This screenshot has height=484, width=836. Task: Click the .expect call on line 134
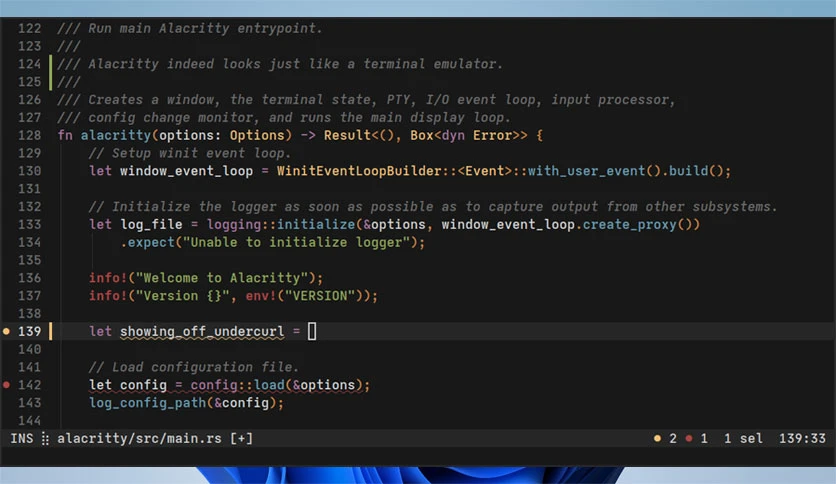148,243
